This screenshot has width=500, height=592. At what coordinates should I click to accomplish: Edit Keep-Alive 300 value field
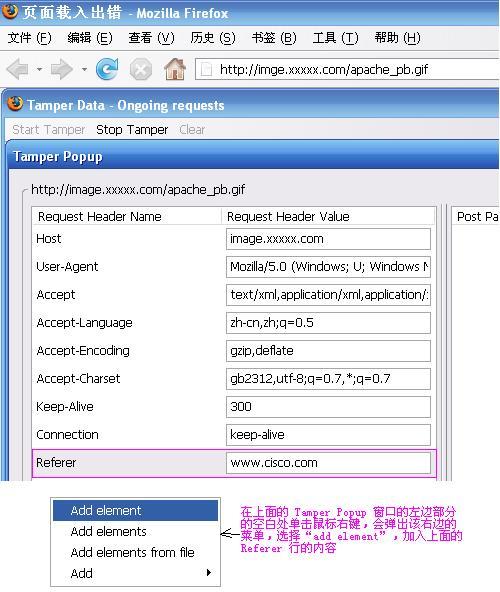point(328,407)
